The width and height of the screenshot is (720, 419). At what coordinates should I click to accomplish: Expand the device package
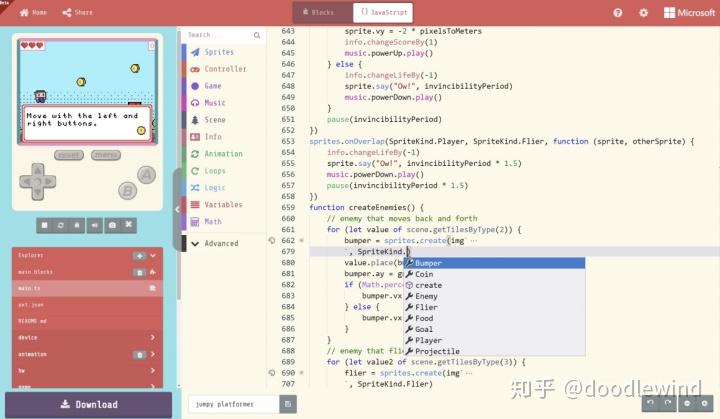[x=87, y=338]
